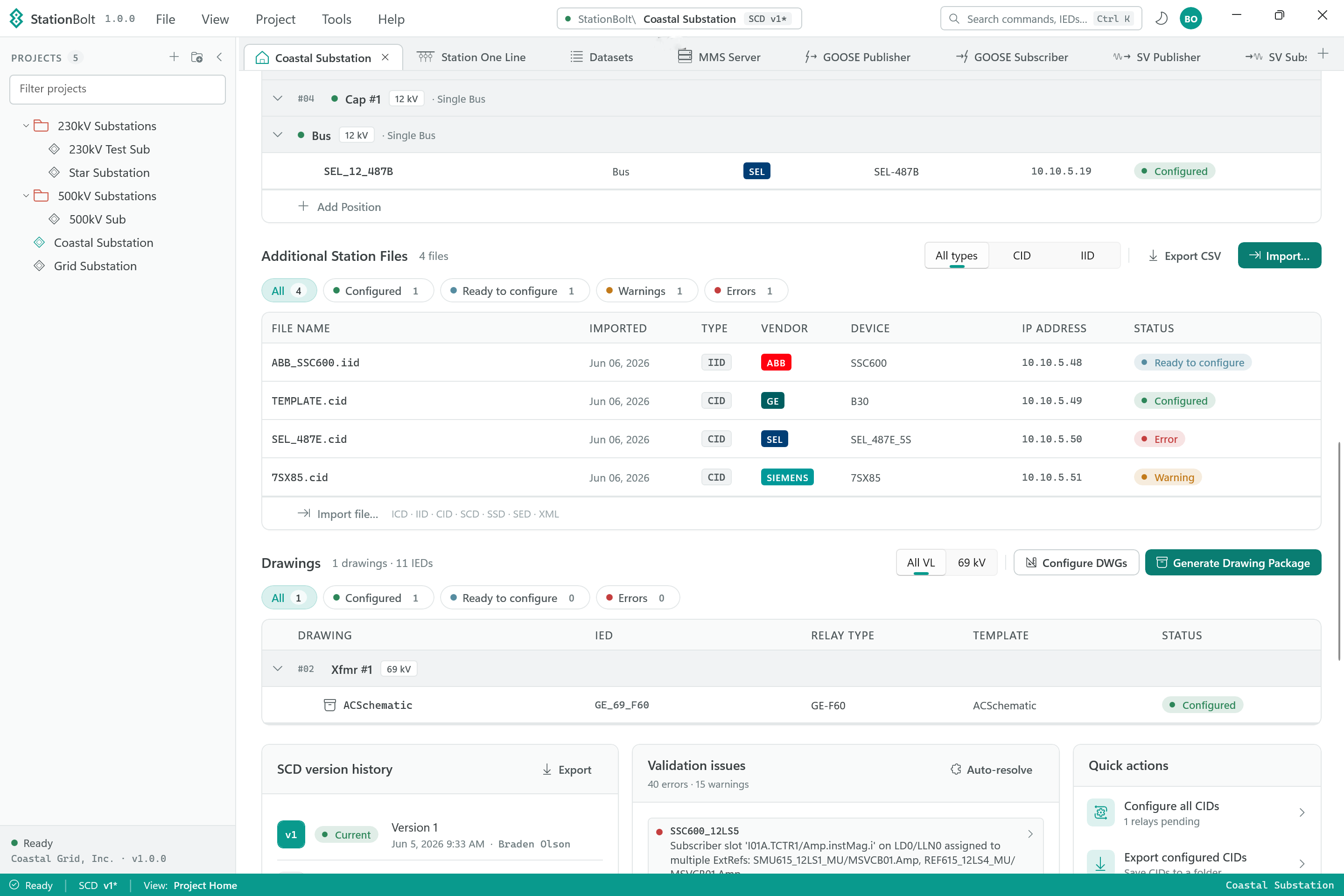
Task: Click Generate Drawing Package button
Action: pyautogui.click(x=1233, y=563)
